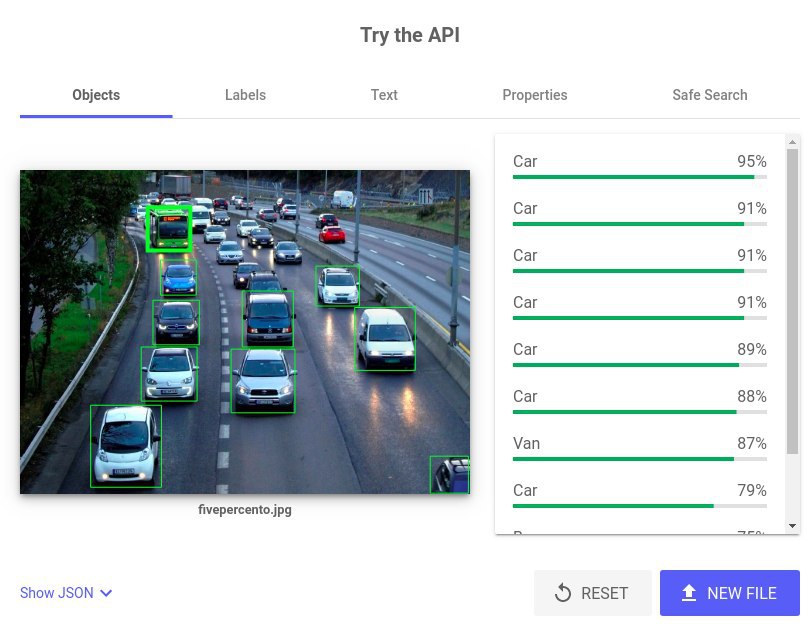The image size is (812, 631).
Task: Click the Car 89% result row
Action: [640, 354]
